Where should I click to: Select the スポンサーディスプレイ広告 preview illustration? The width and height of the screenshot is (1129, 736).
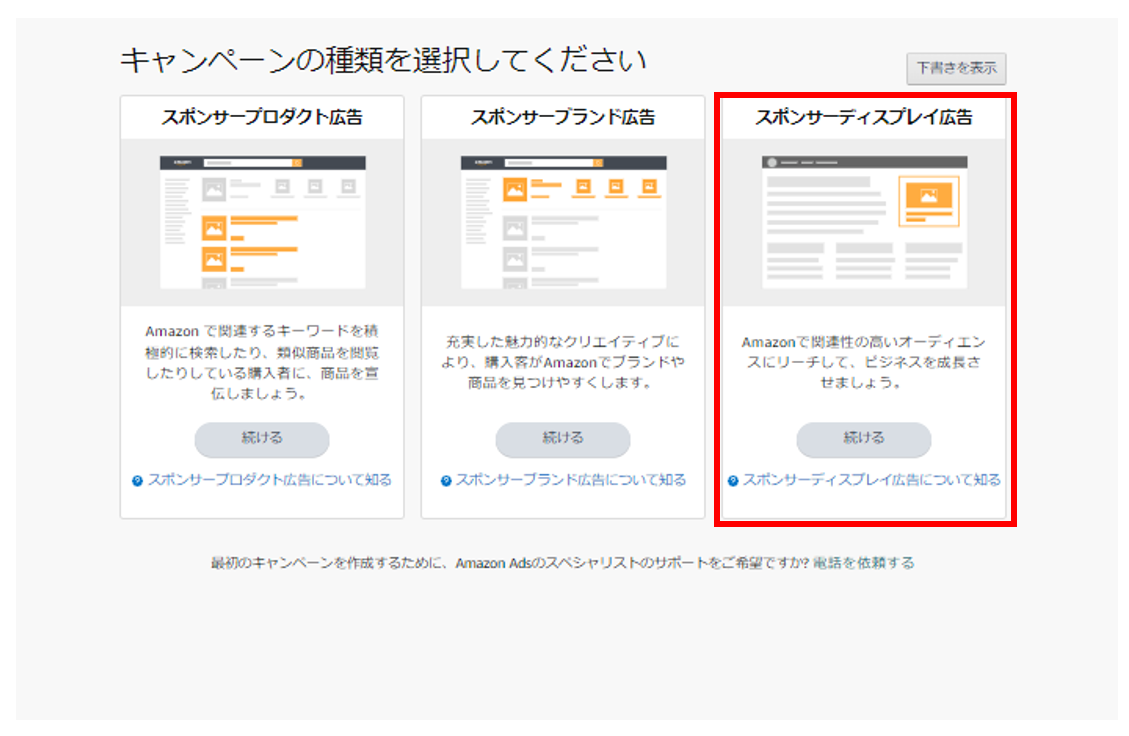(x=865, y=223)
